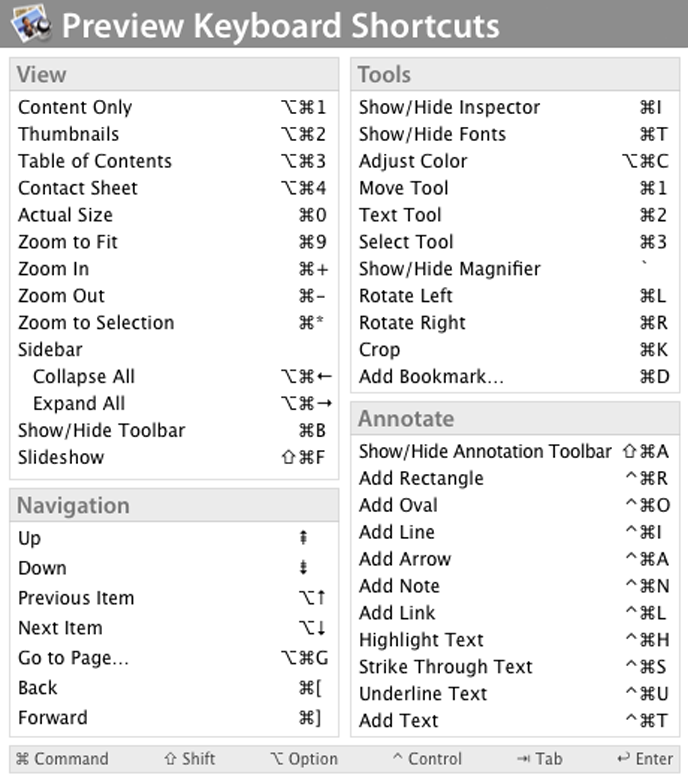Click the page-up symbol beside Up
Image resolution: width=688 pixels, height=781 pixels.
tap(303, 539)
